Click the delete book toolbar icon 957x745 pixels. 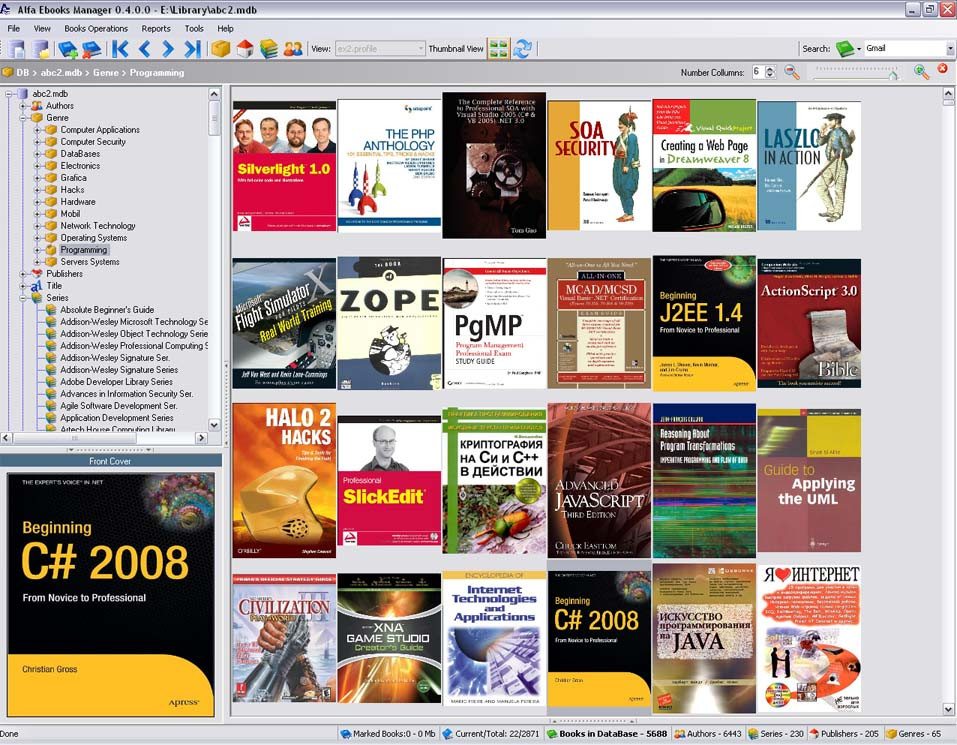point(92,49)
